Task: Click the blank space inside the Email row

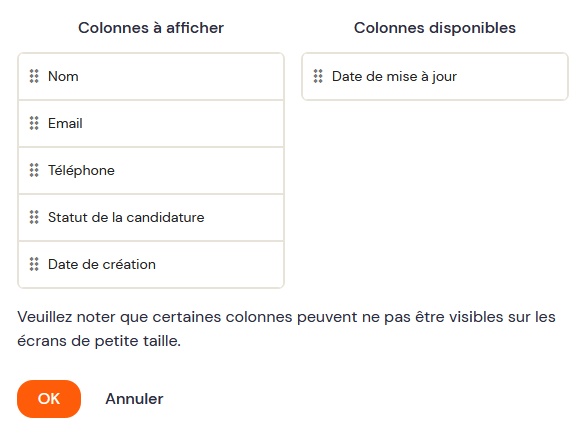Action: click(x=183, y=123)
